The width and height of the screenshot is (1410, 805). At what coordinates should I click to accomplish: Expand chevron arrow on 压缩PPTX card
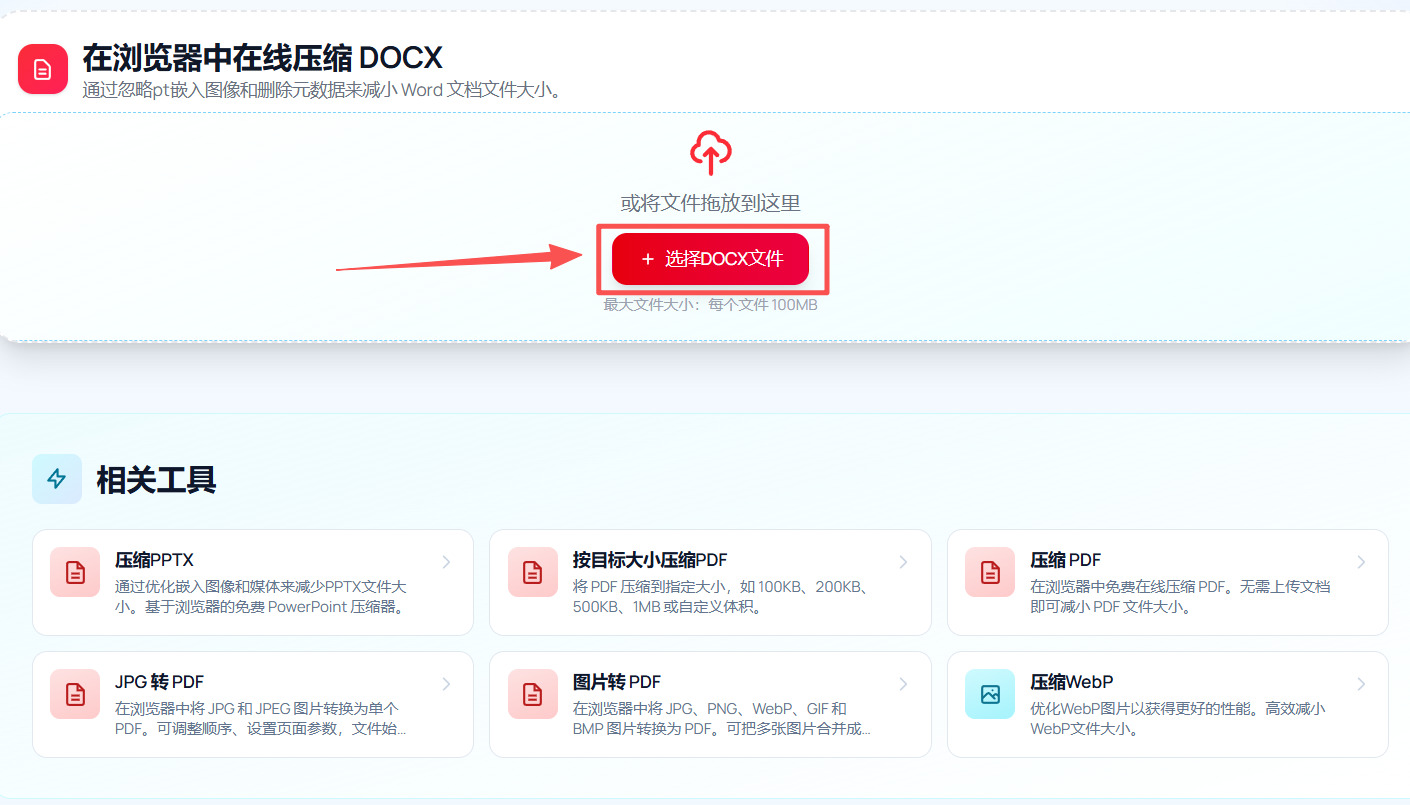tap(446, 562)
